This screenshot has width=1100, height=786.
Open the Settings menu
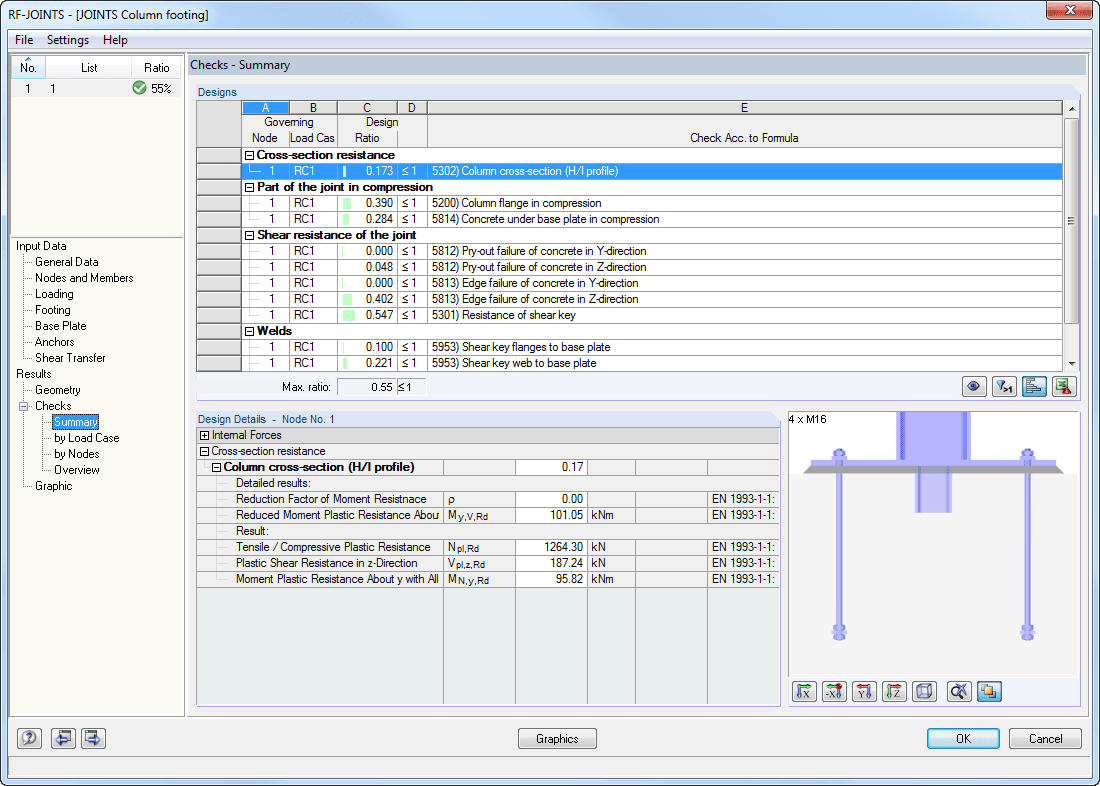(x=68, y=40)
